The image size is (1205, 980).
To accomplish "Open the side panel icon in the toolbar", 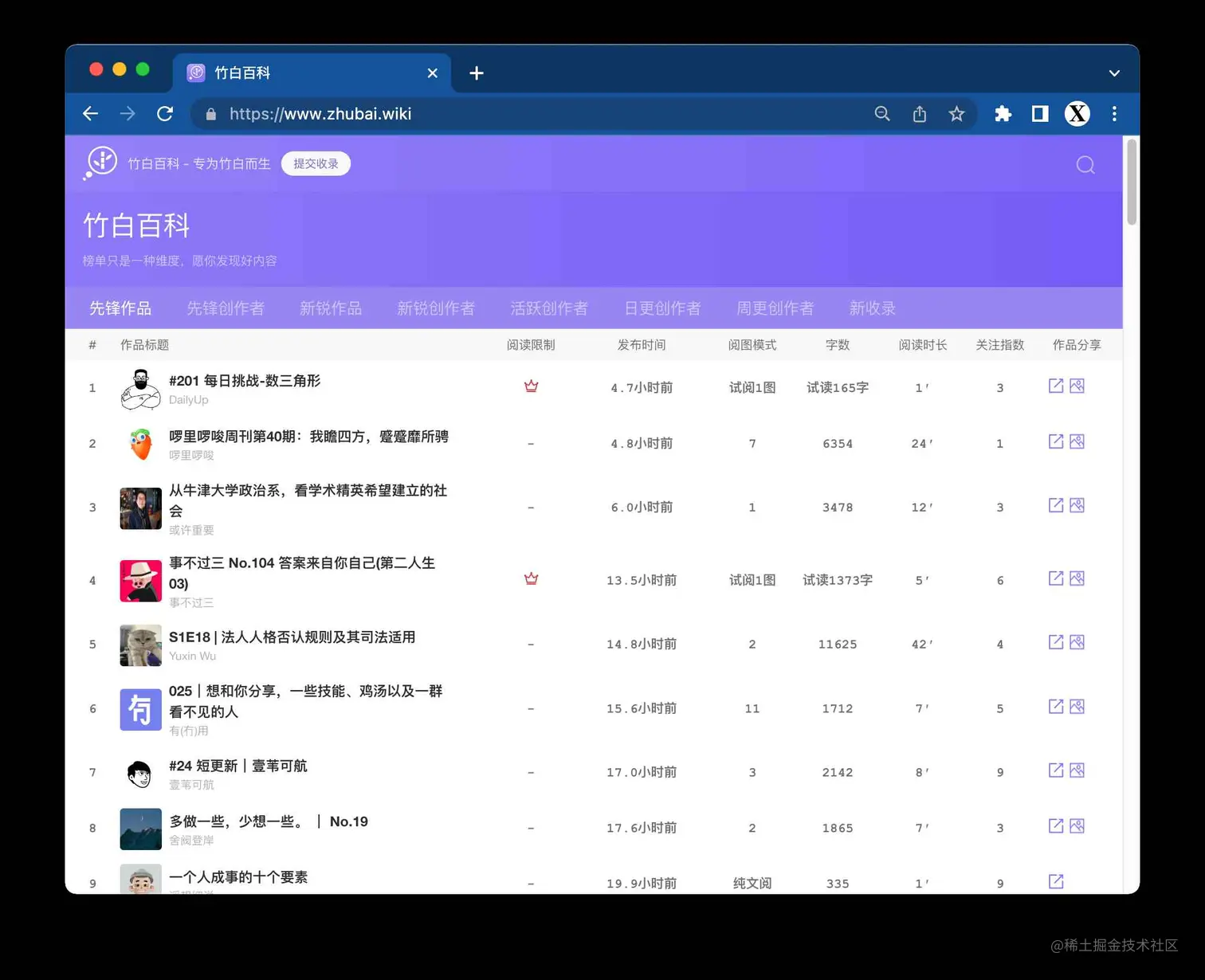I will click(x=1039, y=114).
